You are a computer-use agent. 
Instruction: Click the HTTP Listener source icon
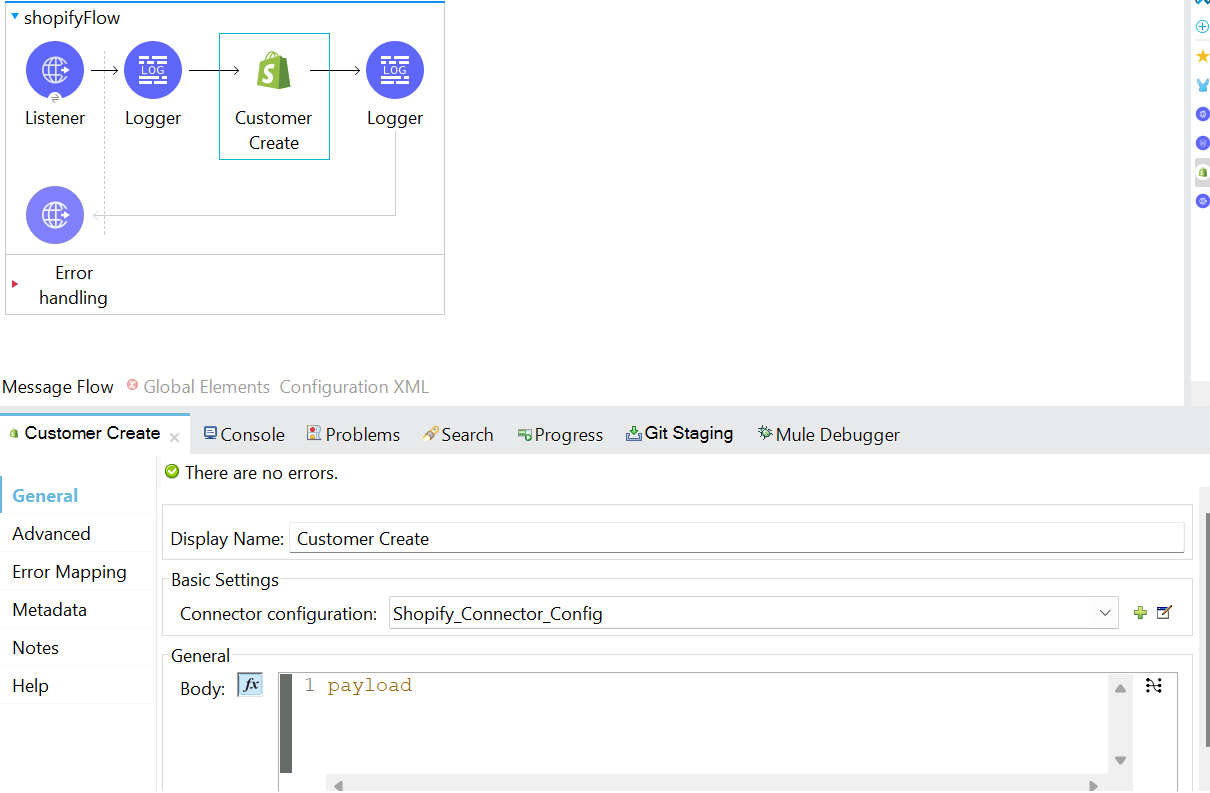[x=55, y=70]
